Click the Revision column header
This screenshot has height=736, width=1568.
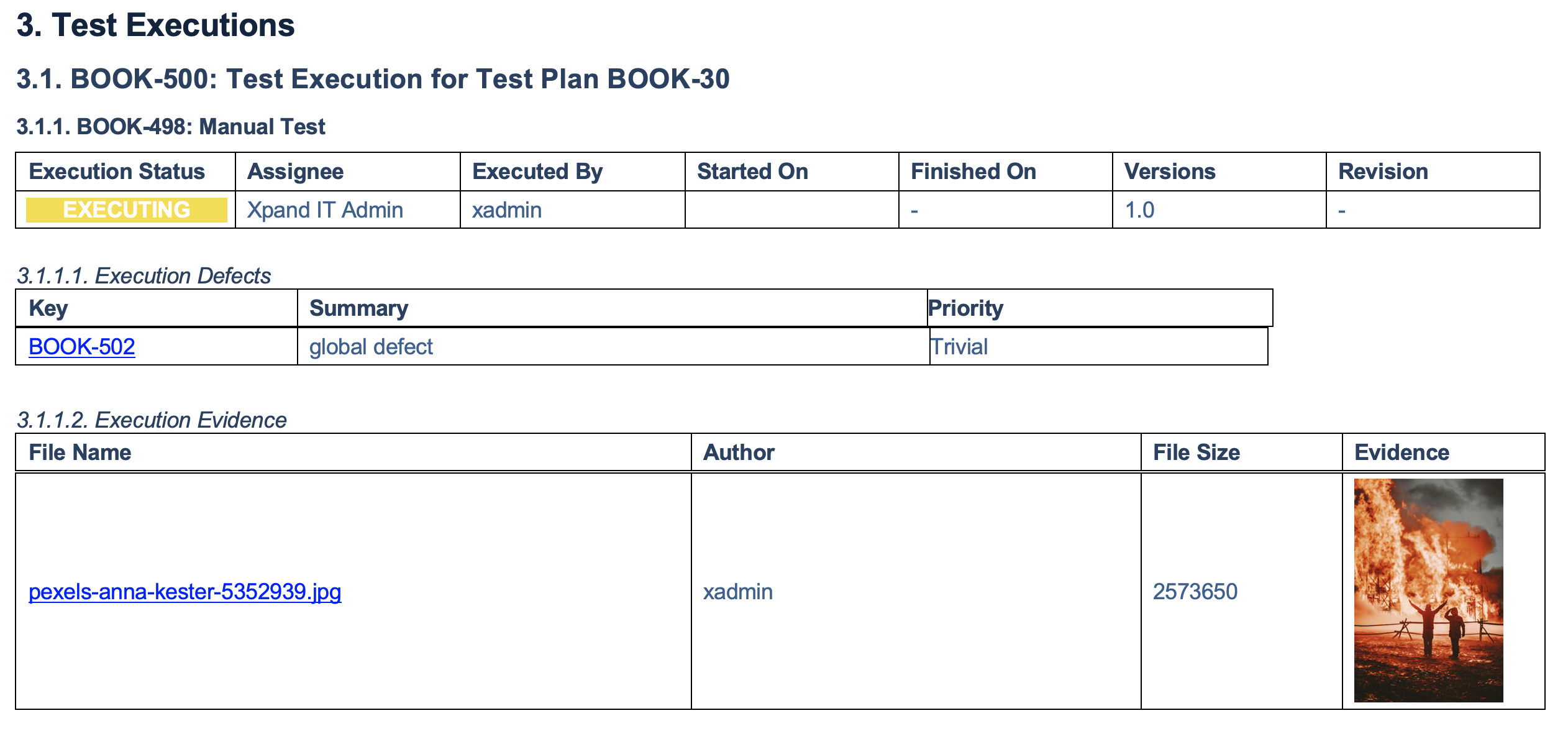coord(1383,172)
